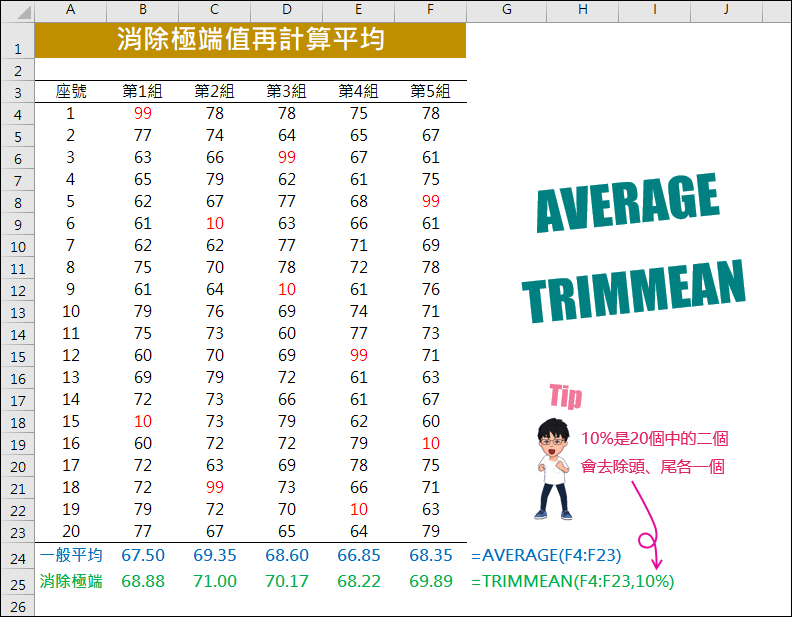Screen dimensions: 792x617
Task: Click red 10 in 第5組 column
Action: click(430, 443)
